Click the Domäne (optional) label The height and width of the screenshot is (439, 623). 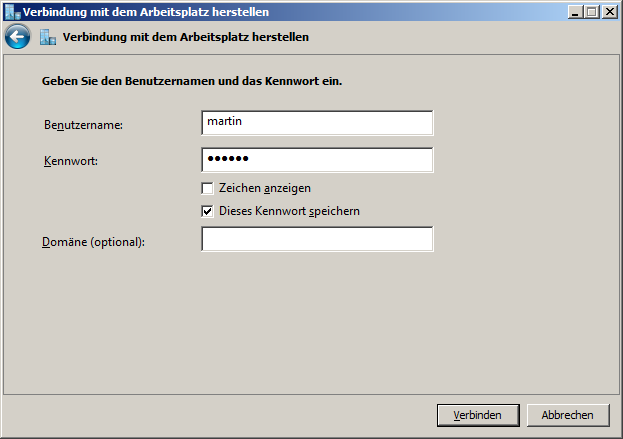[x=93, y=242]
